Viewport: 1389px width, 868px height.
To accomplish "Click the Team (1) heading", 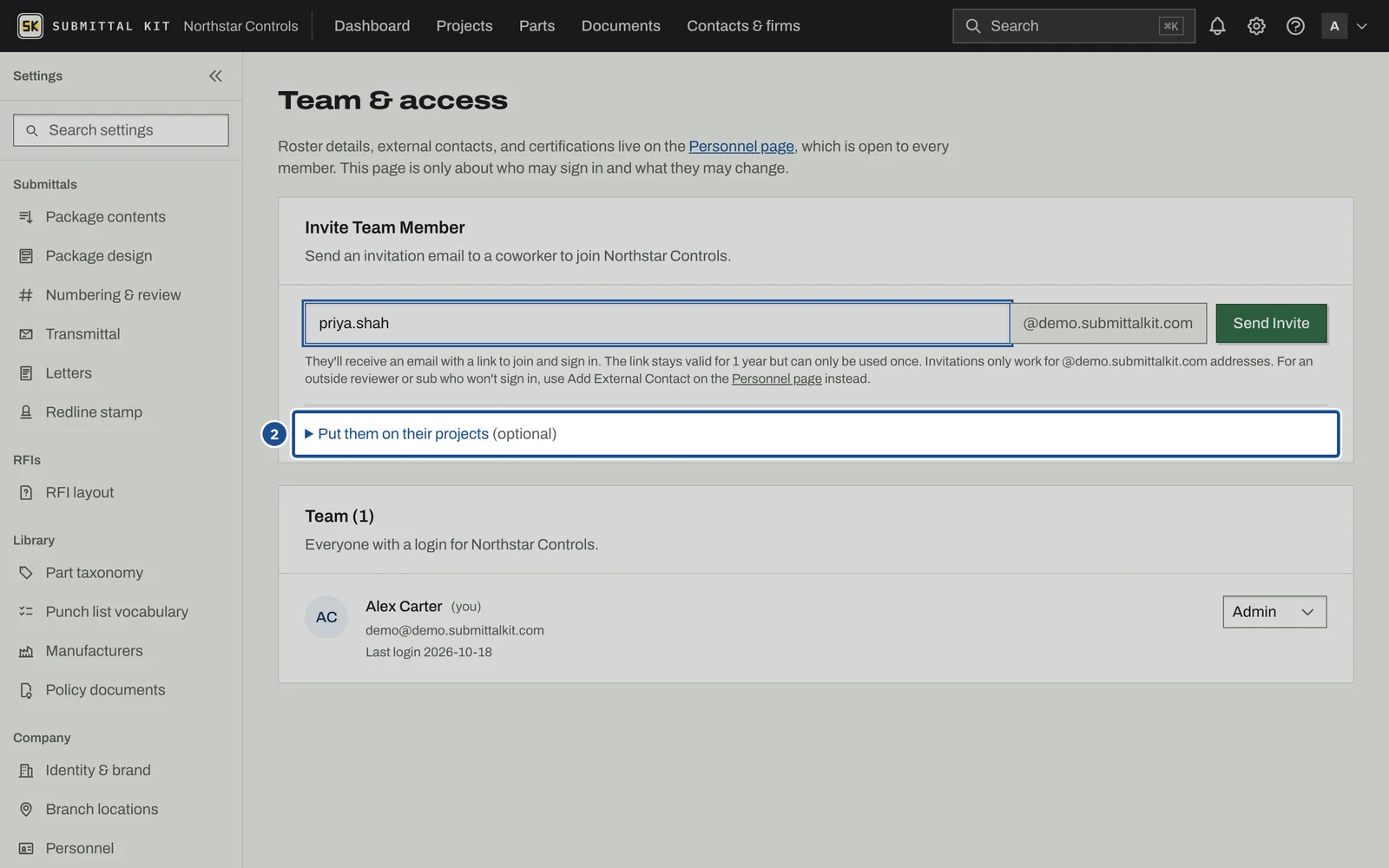I will [x=339, y=516].
